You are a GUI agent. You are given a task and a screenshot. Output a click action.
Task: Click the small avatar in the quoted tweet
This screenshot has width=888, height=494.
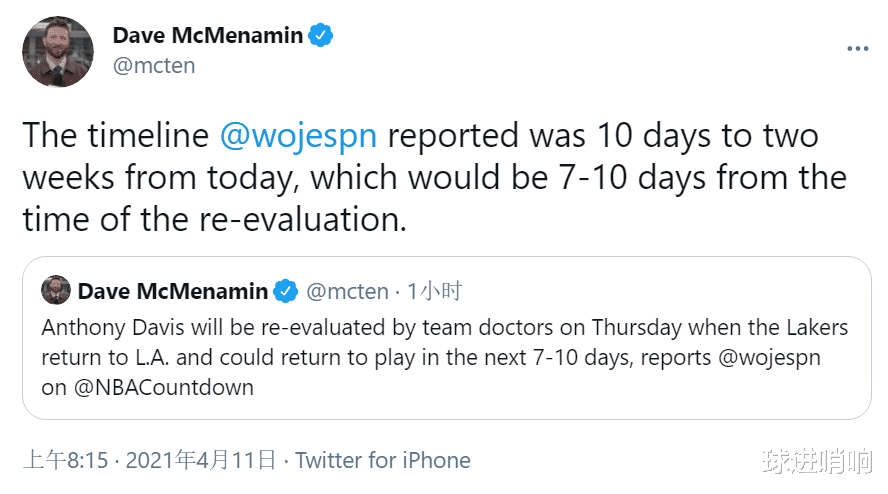pyautogui.click(x=56, y=291)
